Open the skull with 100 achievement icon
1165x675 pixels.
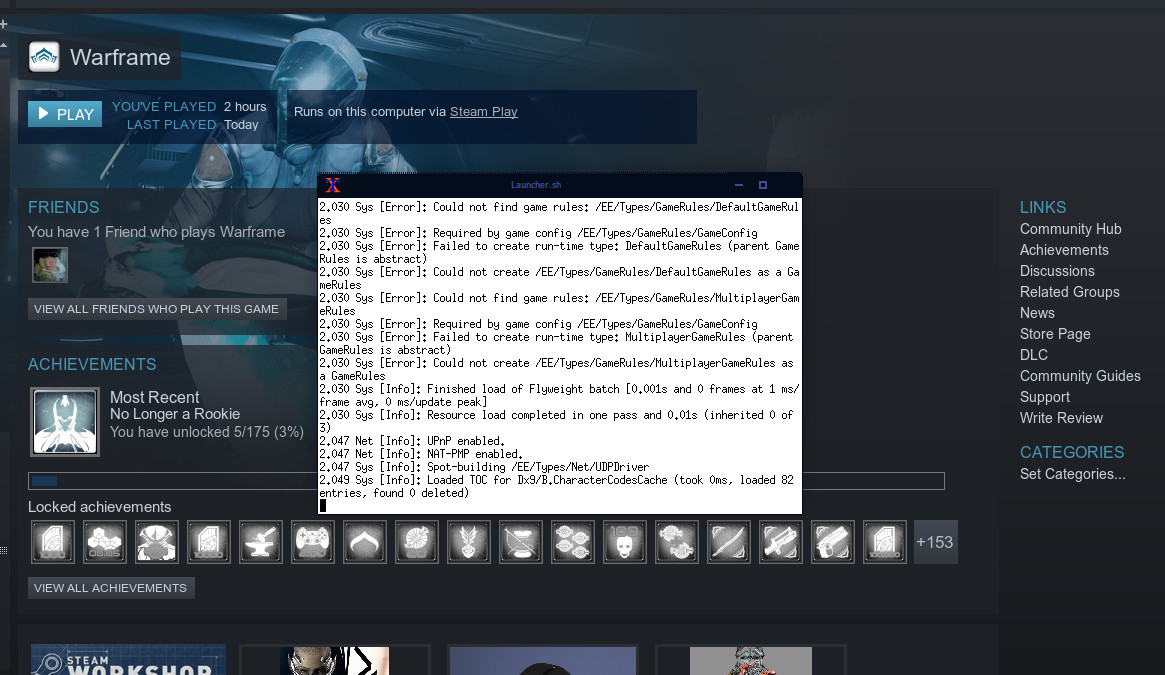pyautogui.click(x=625, y=542)
